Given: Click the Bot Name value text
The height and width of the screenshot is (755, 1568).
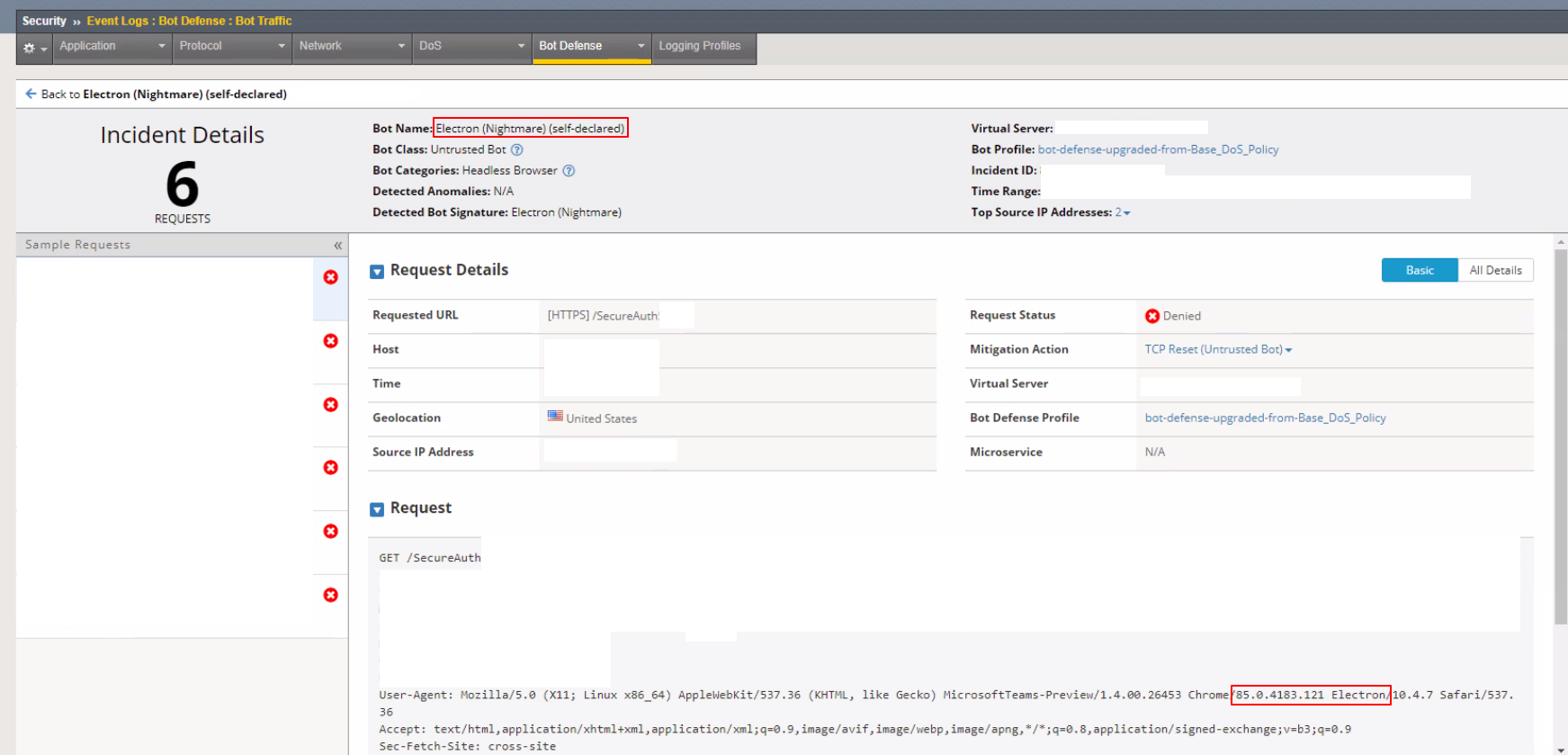Looking at the screenshot, I should (x=530, y=129).
